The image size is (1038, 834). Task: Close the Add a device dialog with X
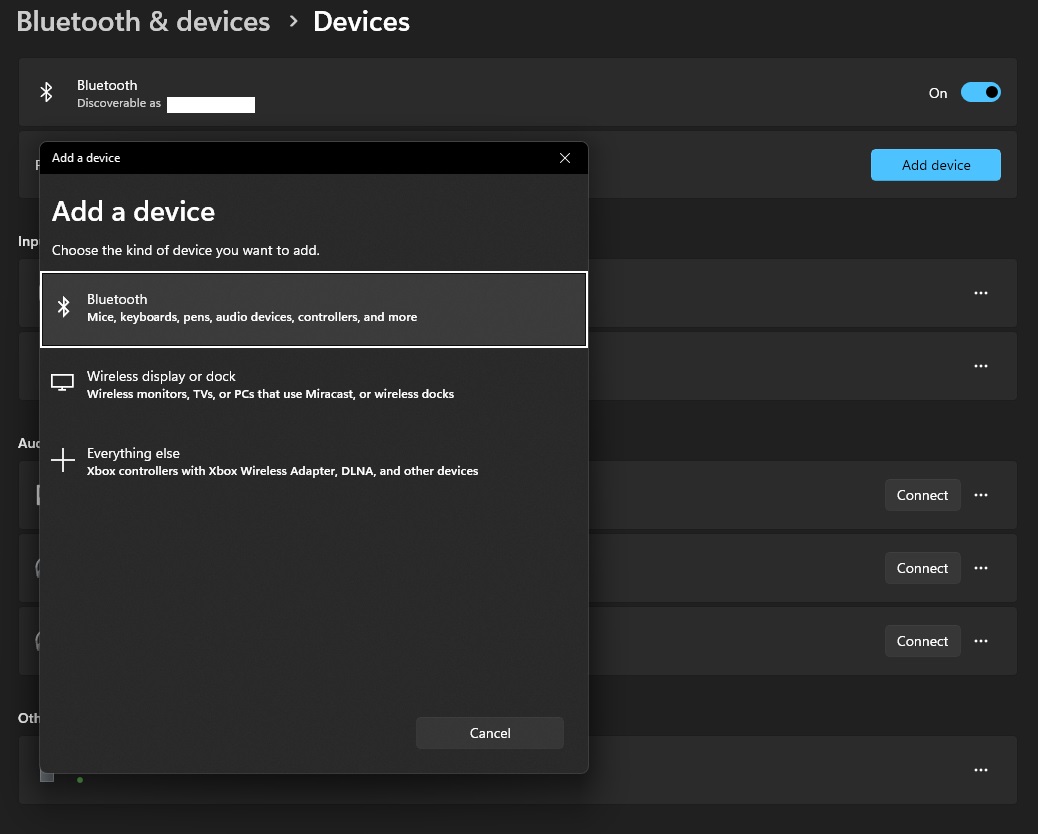(x=565, y=158)
